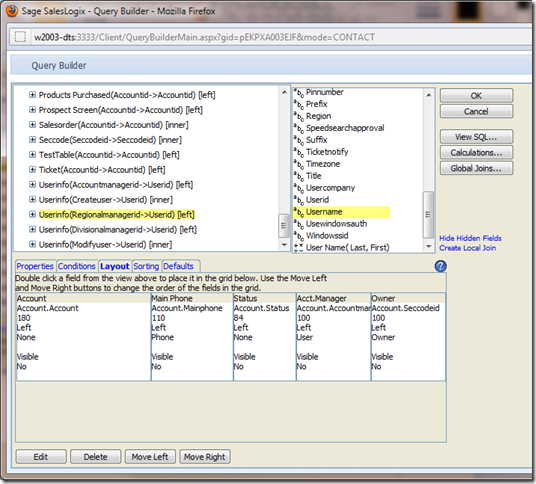
Task: Click field icon next to Pinnumber
Action: [299, 92]
